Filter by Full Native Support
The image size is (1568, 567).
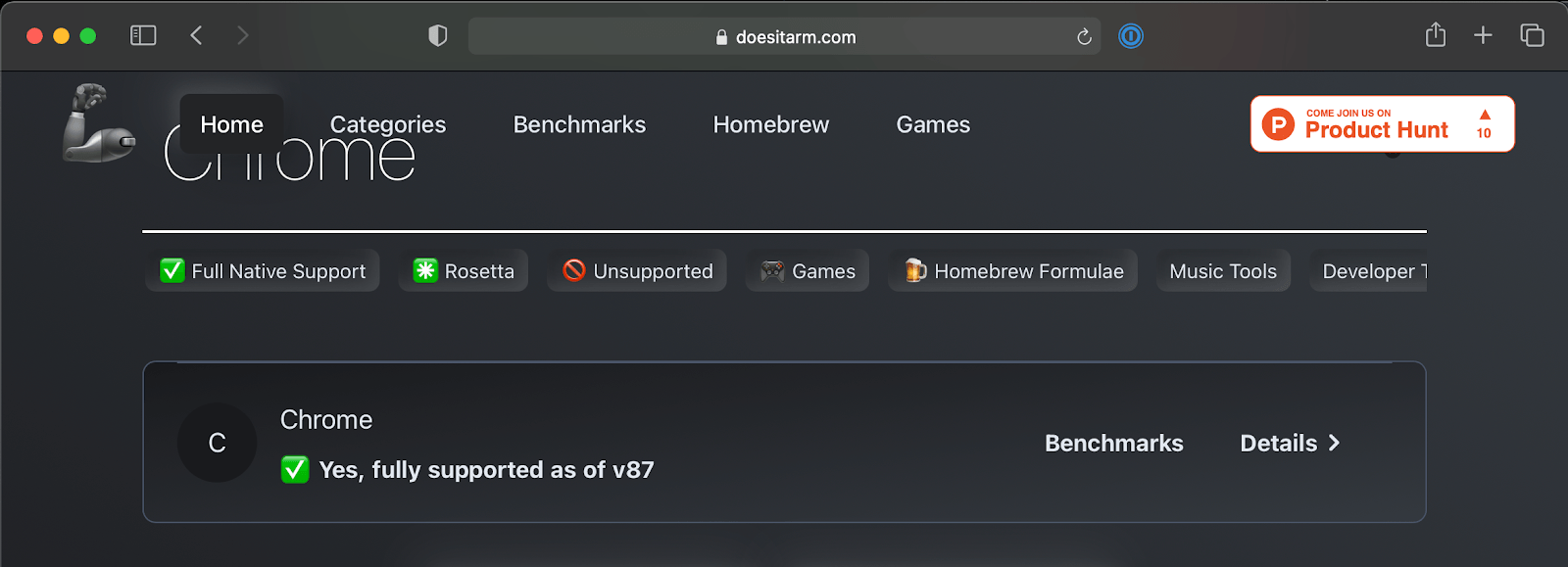(263, 271)
